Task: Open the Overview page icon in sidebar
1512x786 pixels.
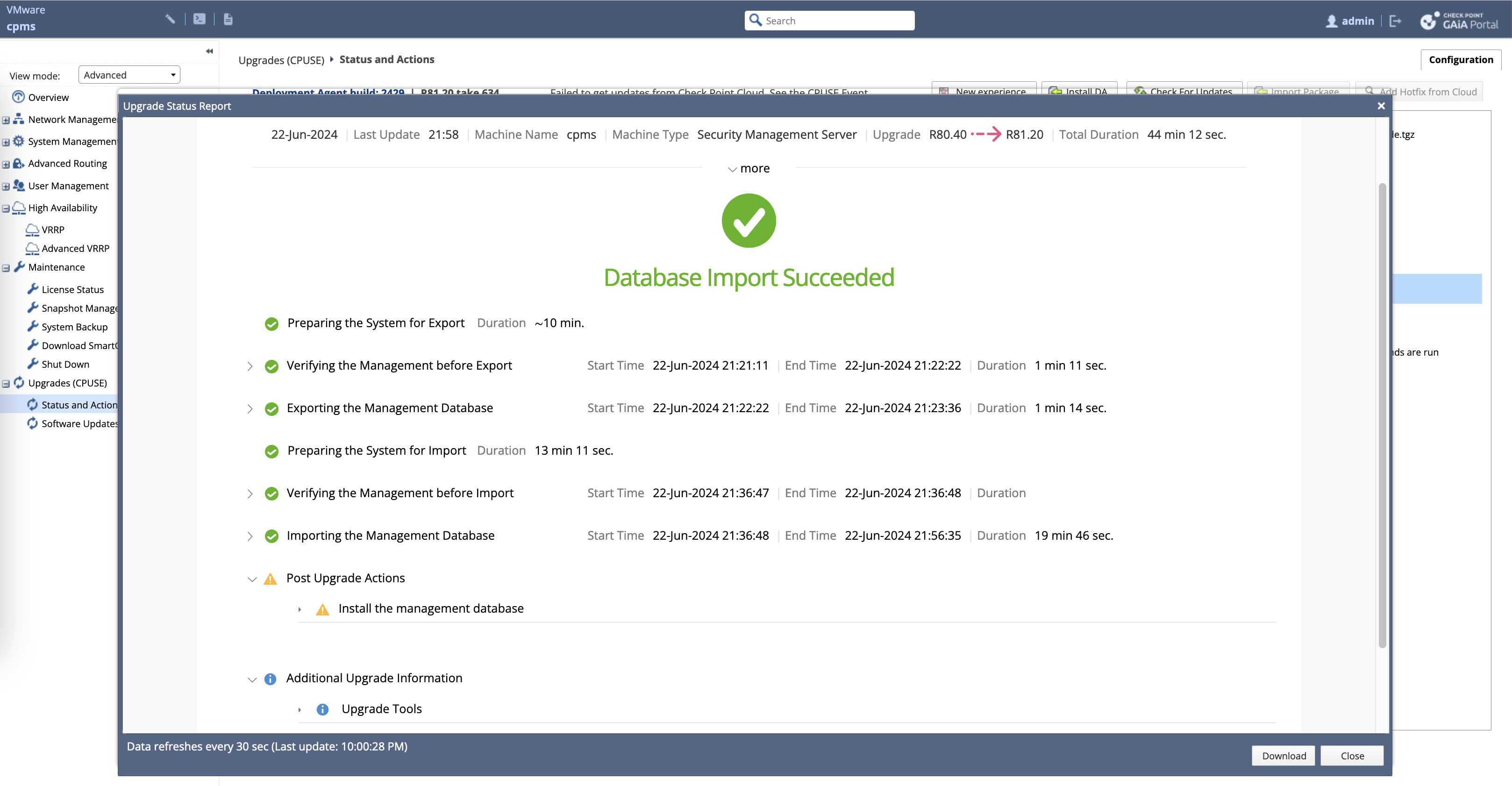Action: 18,97
